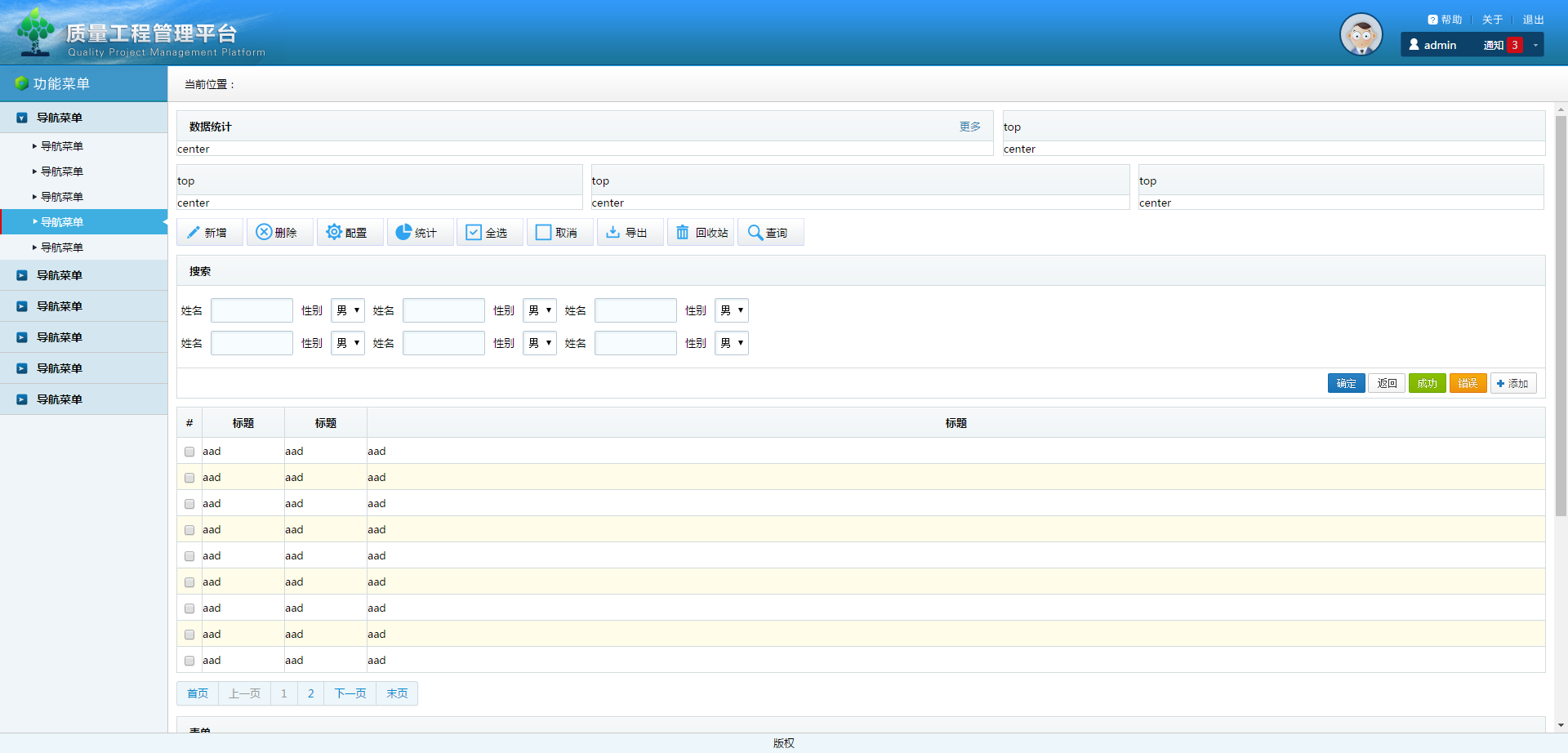Image resolution: width=1568 pixels, height=753 pixels.
Task: Click the download icon for 导出
Action: [x=612, y=232]
